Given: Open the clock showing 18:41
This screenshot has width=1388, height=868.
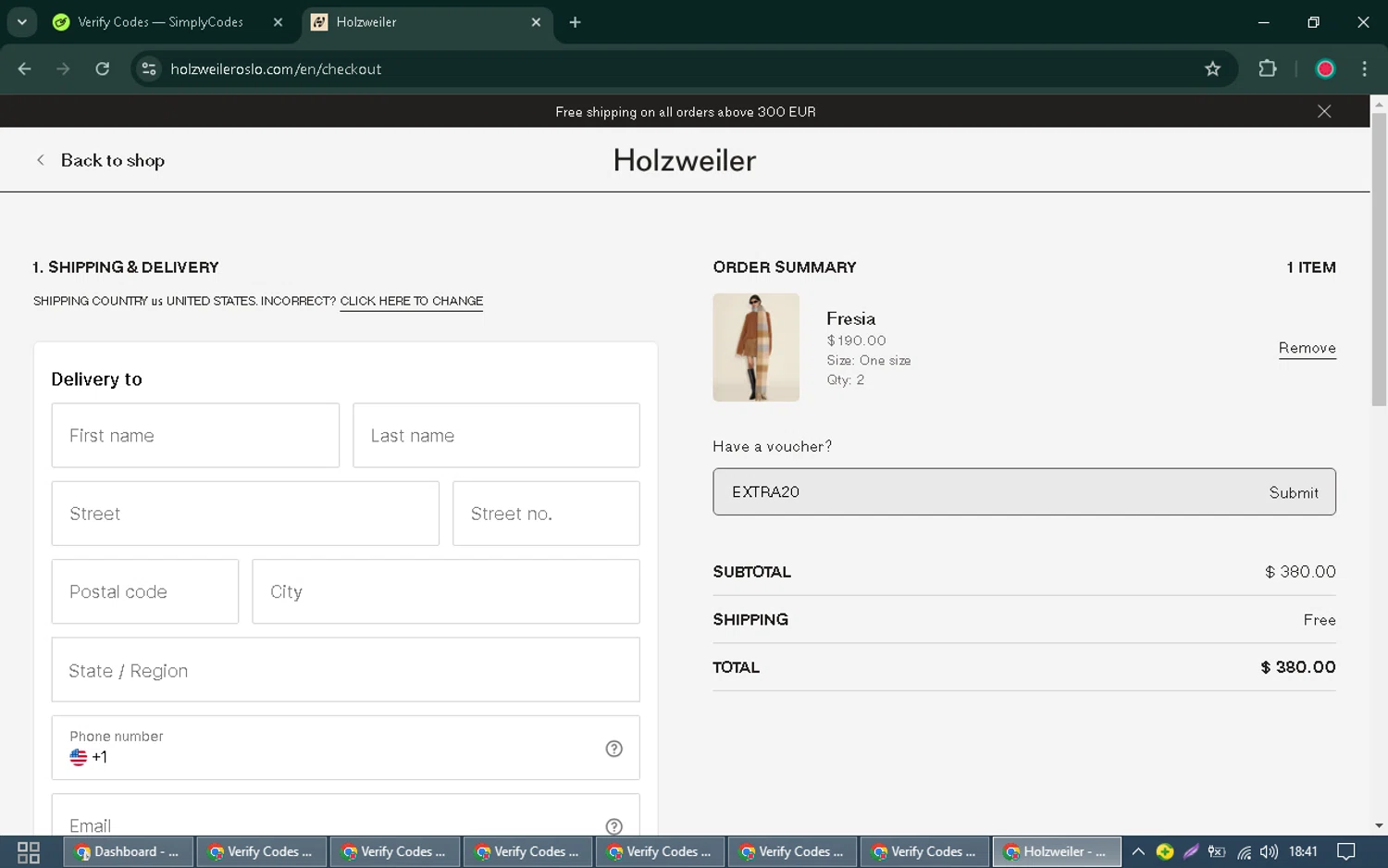Looking at the screenshot, I should coord(1303,852).
